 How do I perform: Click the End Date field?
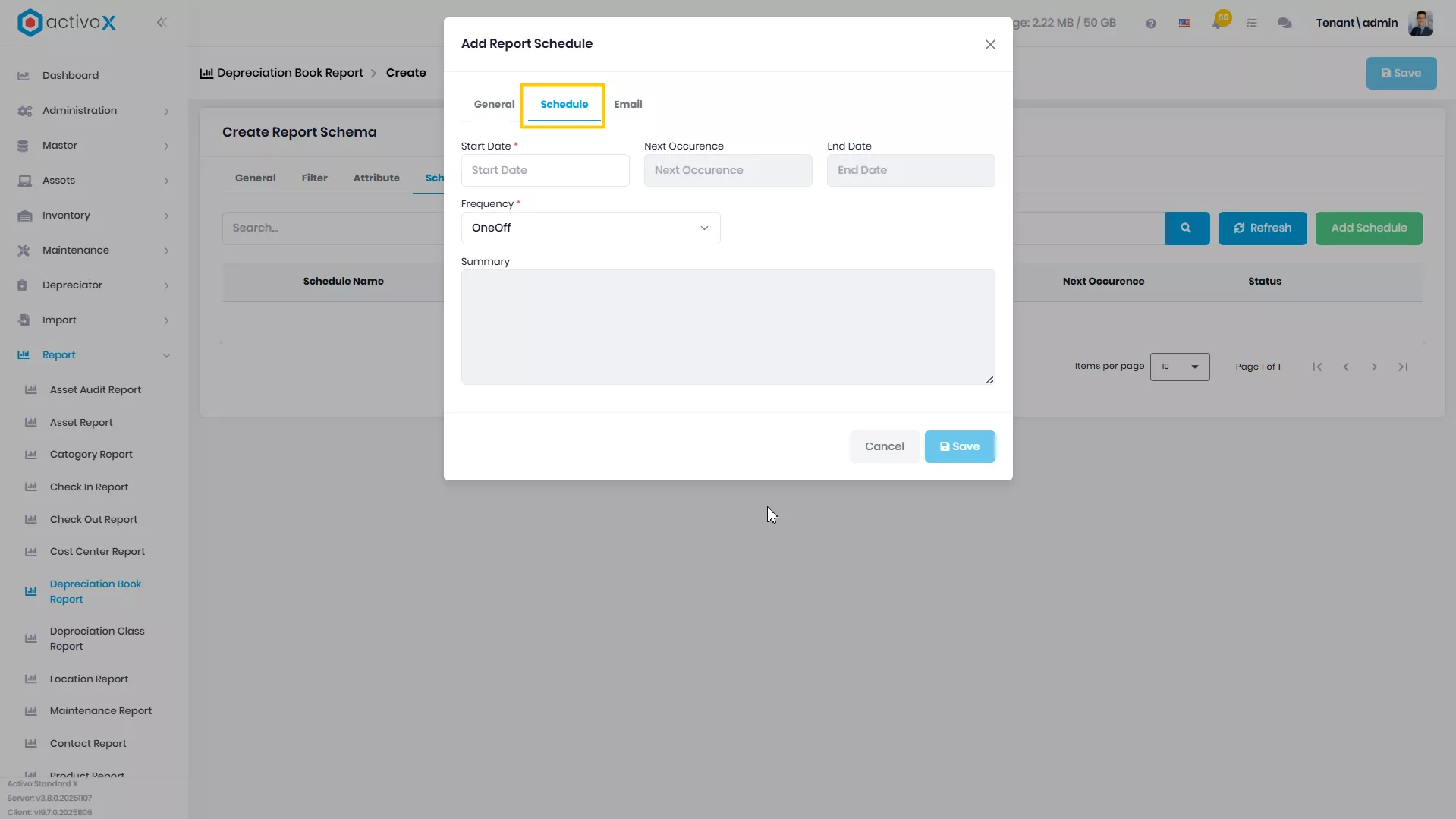pyautogui.click(x=910, y=171)
